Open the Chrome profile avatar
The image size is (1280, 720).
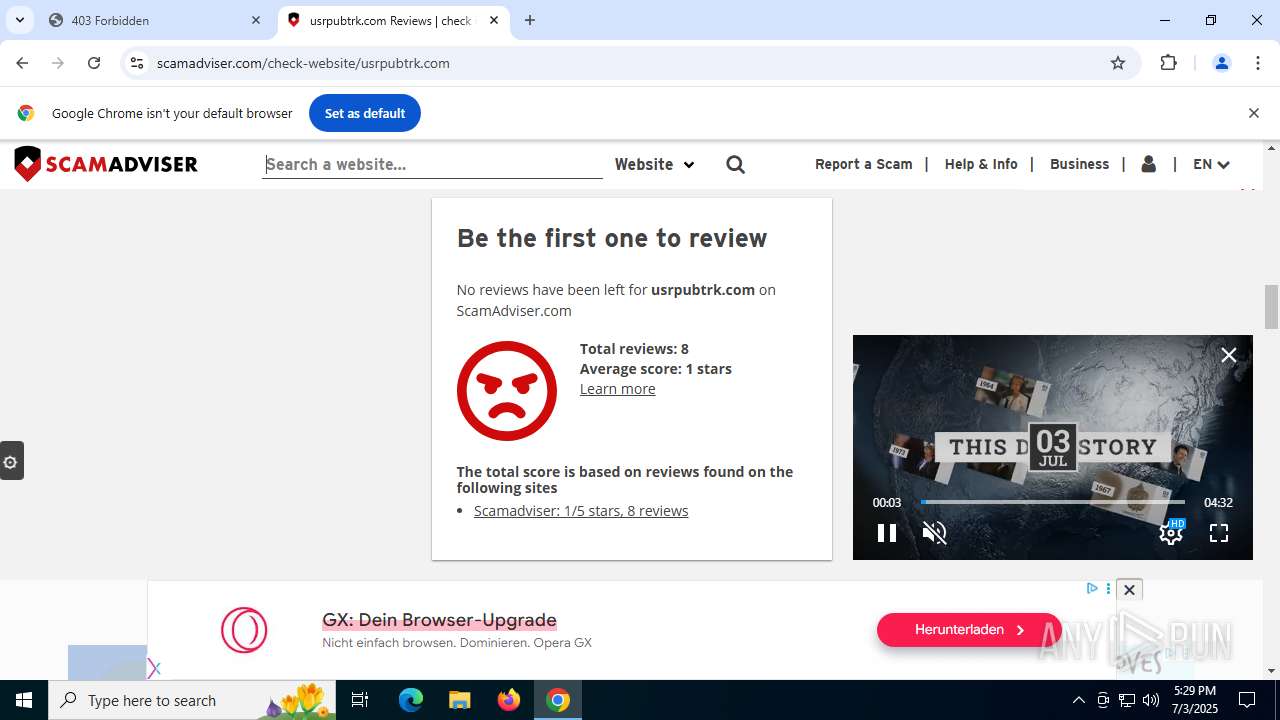pyautogui.click(x=1221, y=63)
